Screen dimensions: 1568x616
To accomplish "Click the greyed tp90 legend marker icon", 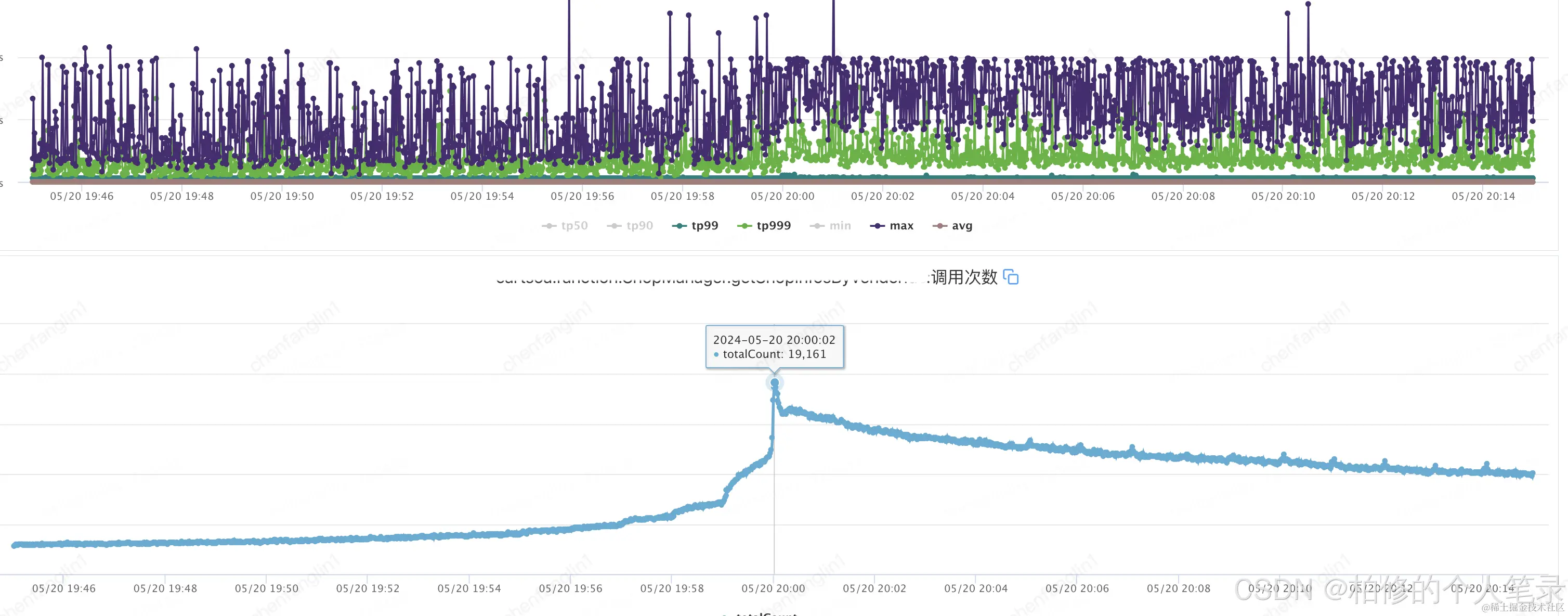I will pos(613,226).
